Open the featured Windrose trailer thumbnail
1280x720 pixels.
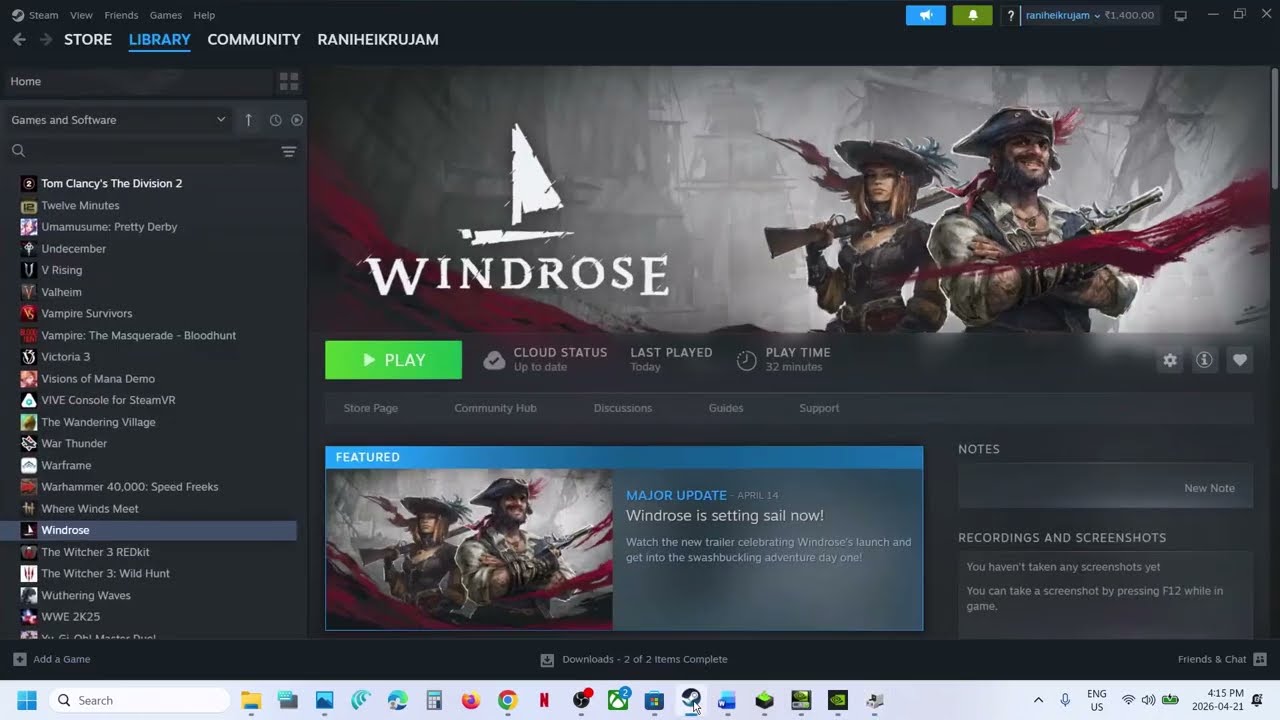click(469, 549)
